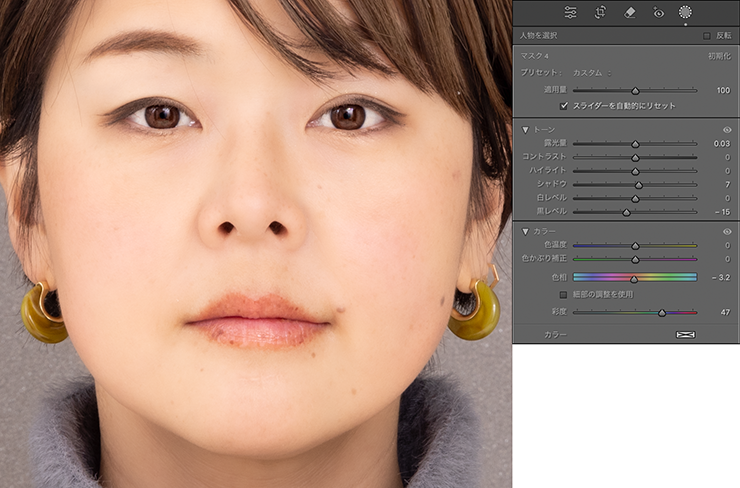Select the Masking tool icon
The width and height of the screenshot is (740, 488).
(685, 12)
